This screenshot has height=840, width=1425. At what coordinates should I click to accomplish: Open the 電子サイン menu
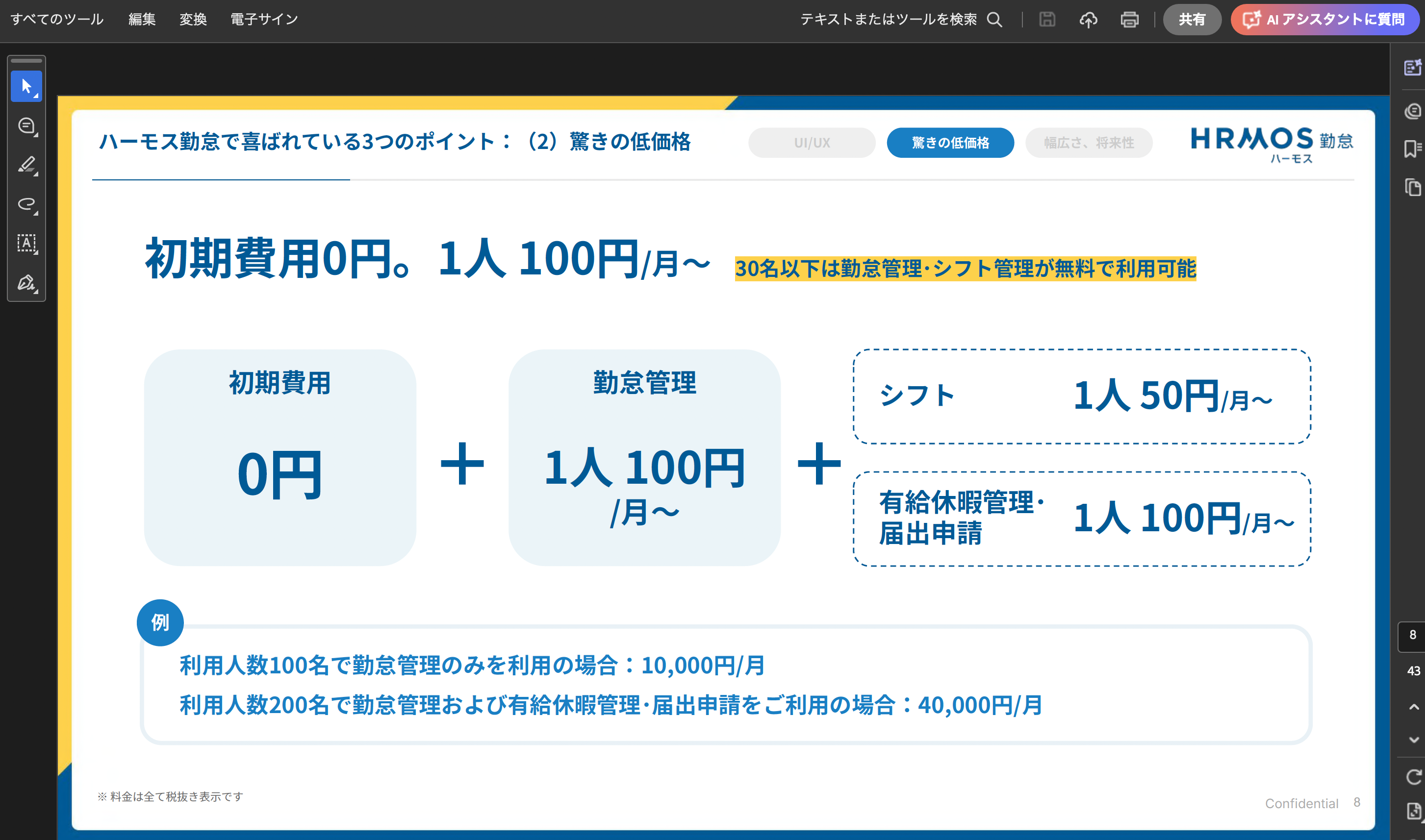[264, 20]
